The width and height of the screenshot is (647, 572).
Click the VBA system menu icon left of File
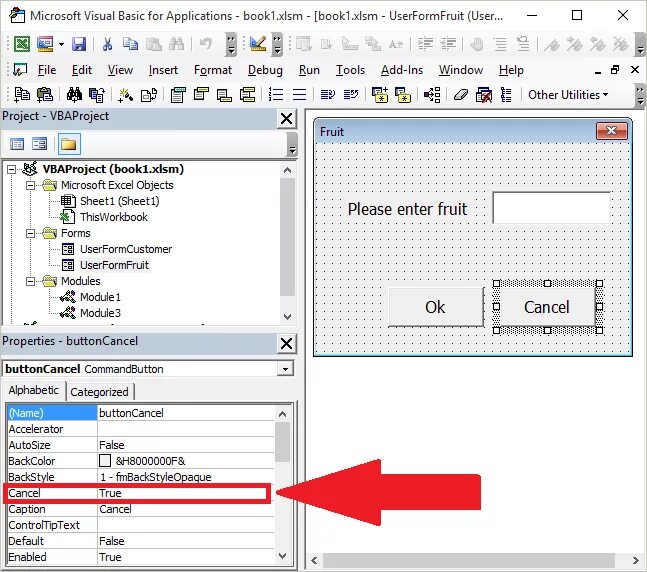pyautogui.click(x=19, y=70)
